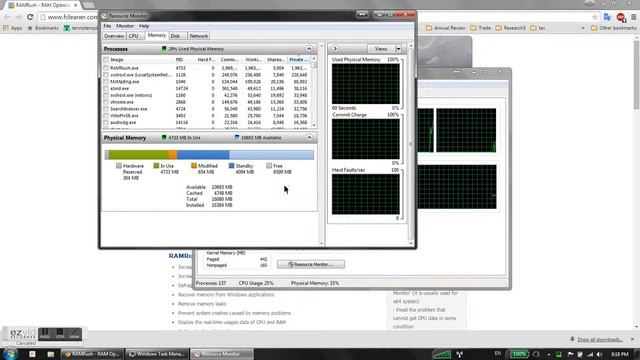Click the Modified legend swatch

pyautogui.click(x=194, y=166)
